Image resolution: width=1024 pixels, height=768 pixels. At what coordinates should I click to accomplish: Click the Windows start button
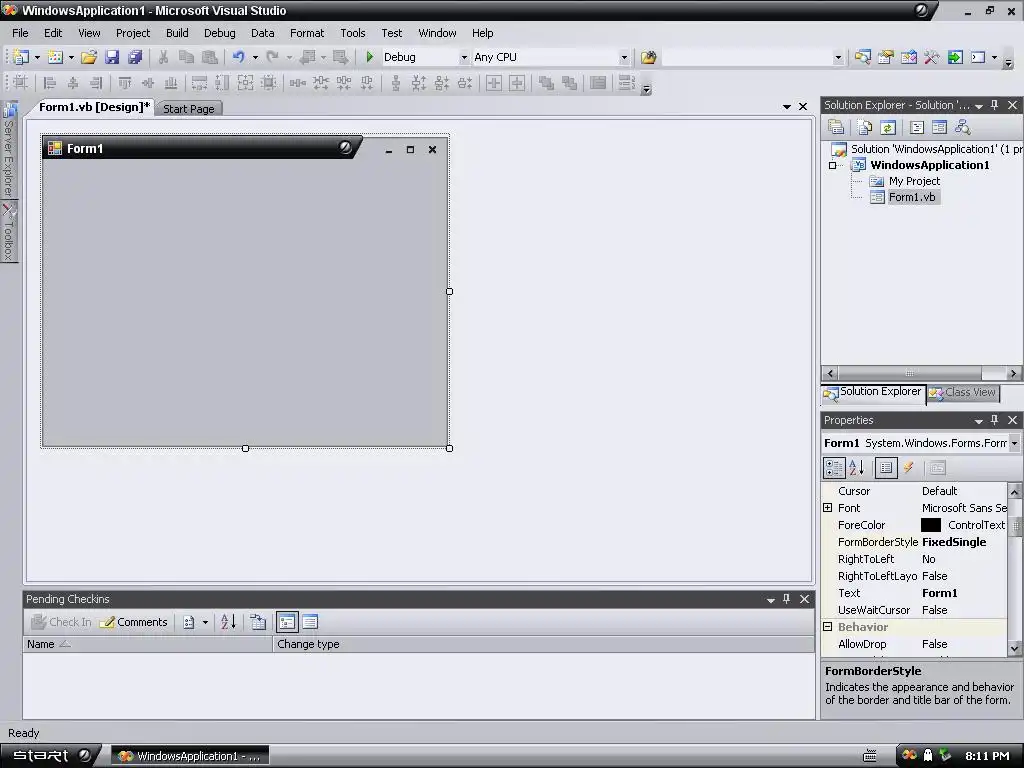pyautogui.click(x=51, y=756)
